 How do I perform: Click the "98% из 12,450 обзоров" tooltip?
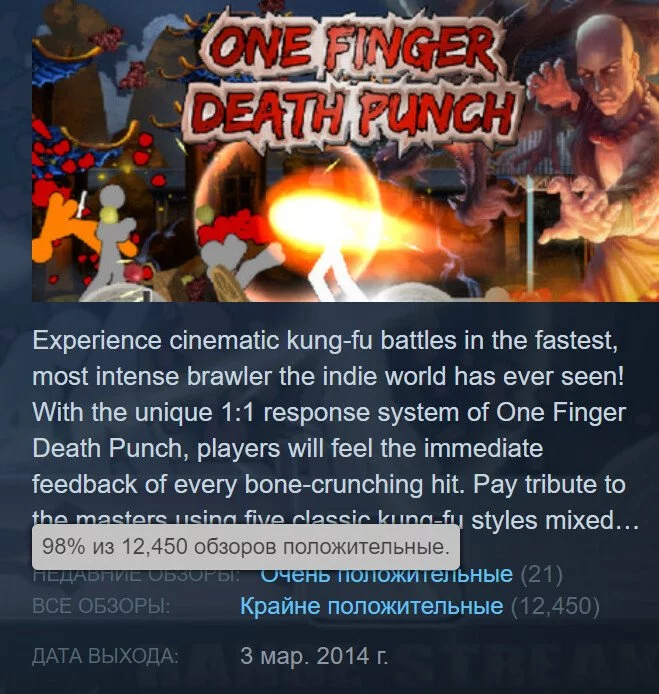[246, 547]
